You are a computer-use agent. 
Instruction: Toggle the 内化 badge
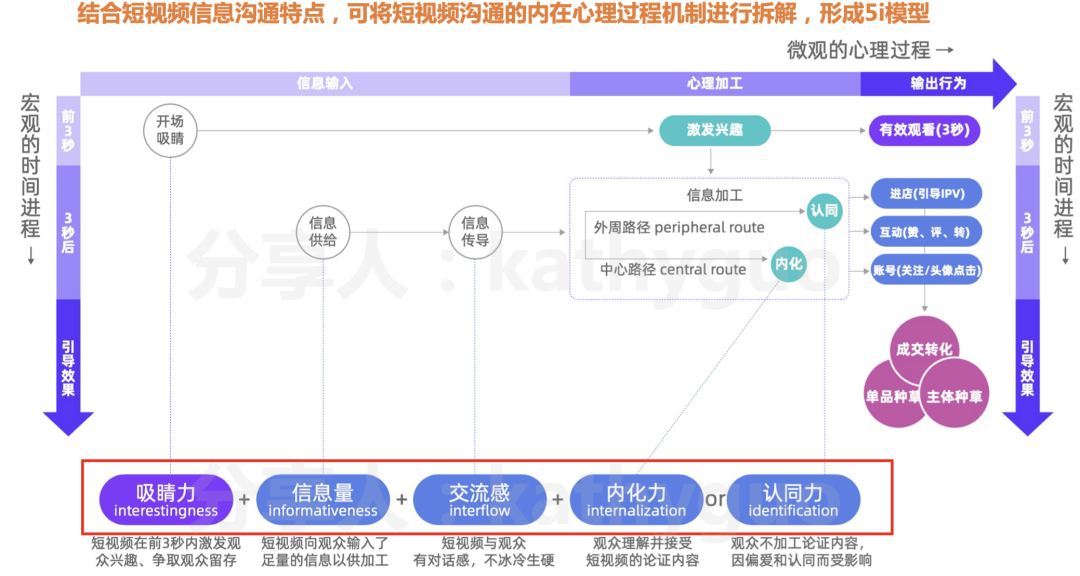pyautogui.click(x=788, y=265)
